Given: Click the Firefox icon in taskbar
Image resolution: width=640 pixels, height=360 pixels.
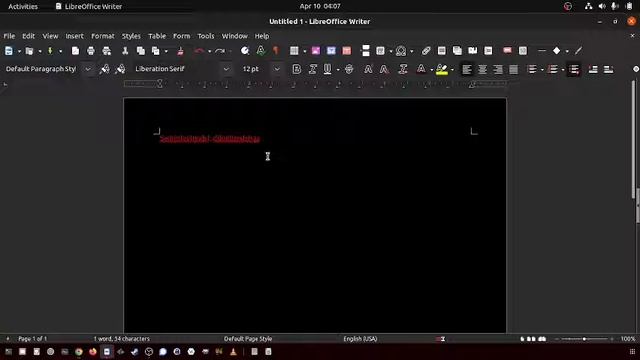Looking at the screenshot, I should tap(93, 351).
